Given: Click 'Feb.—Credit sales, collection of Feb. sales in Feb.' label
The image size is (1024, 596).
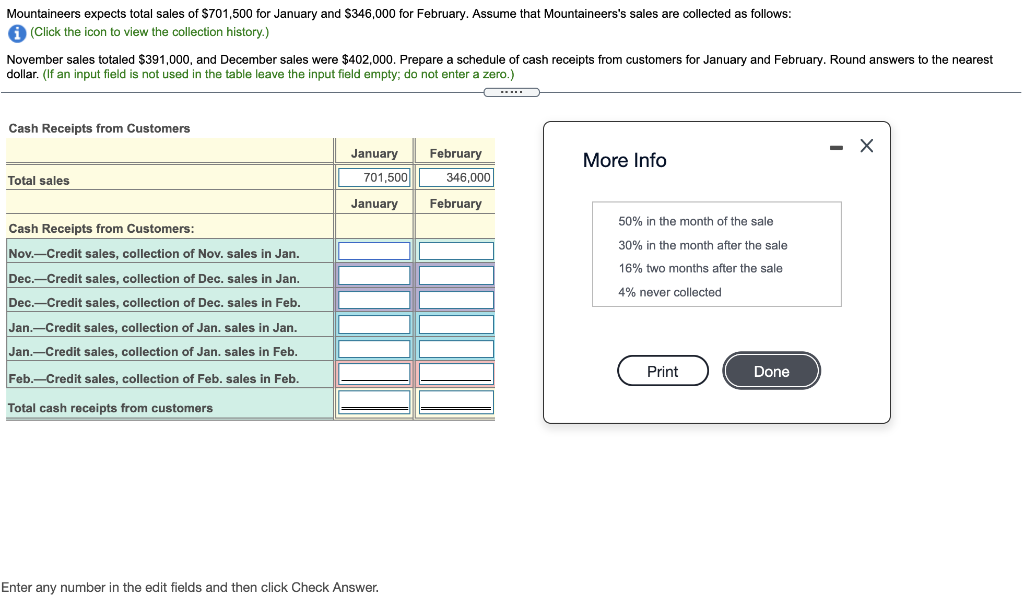Looking at the screenshot, I should 154,379.
